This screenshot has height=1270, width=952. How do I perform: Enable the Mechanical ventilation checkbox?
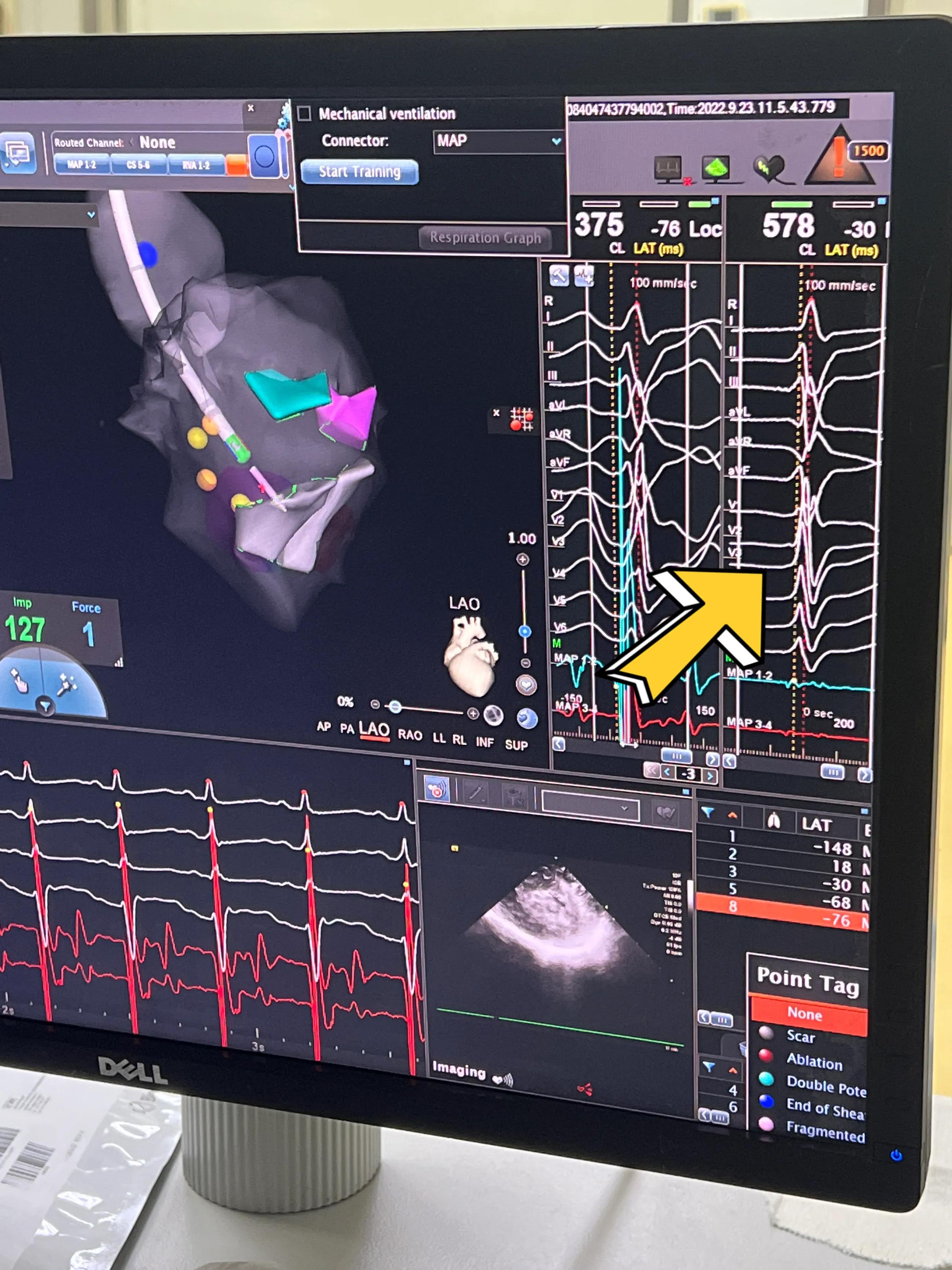tap(305, 113)
